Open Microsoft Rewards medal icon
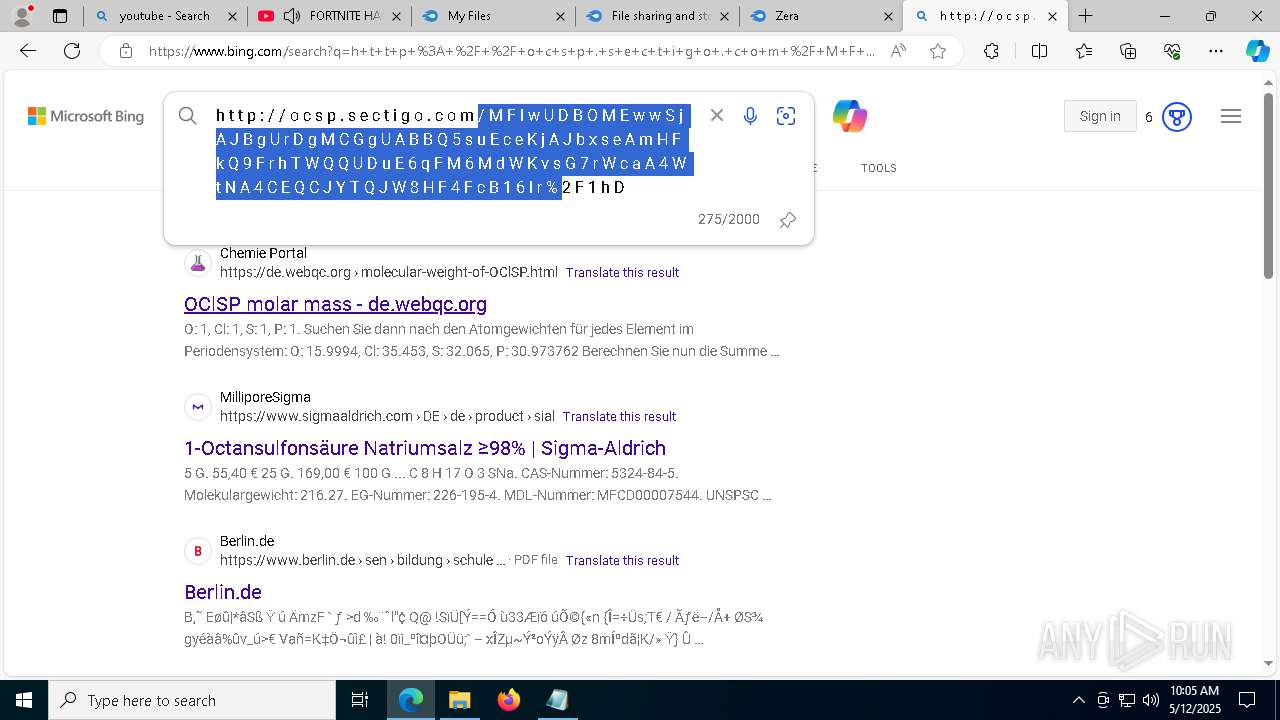The width and height of the screenshot is (1280, 720). [1177, 117]
